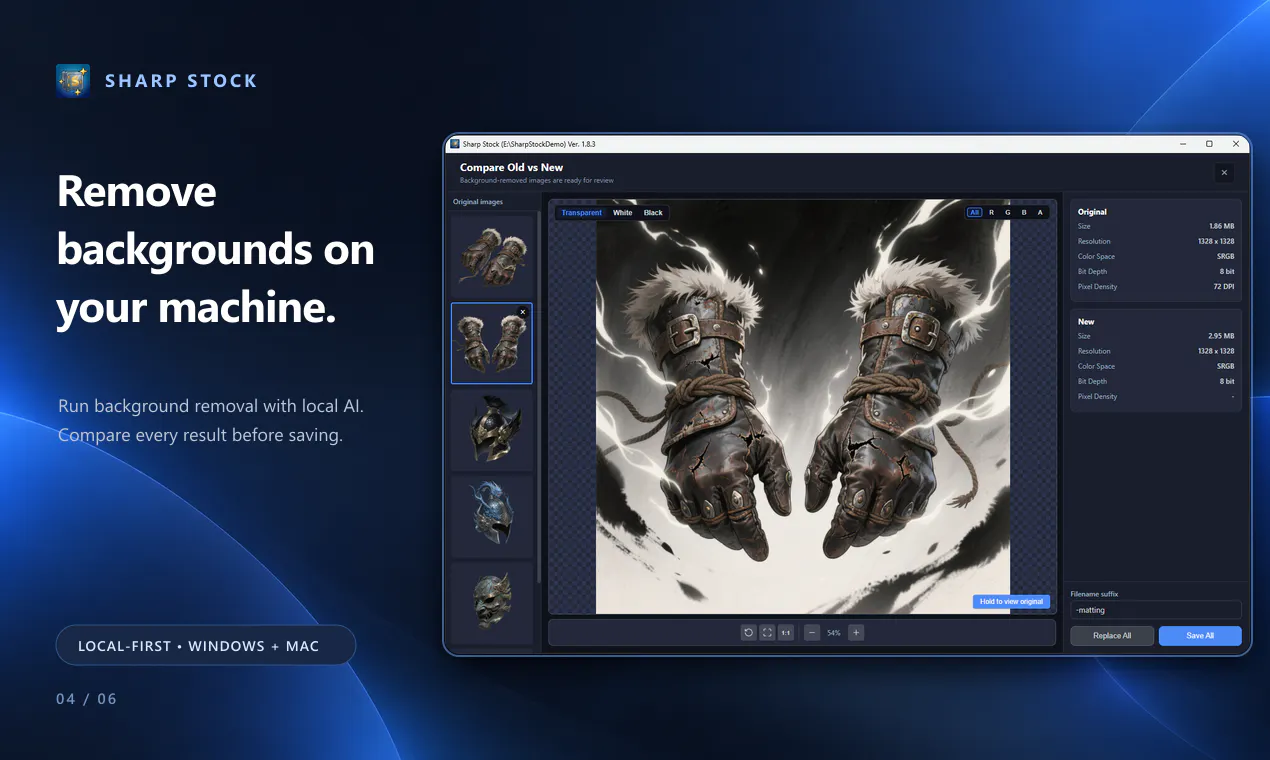
Task: Show only the B channel
Action: click(1024, 212)
